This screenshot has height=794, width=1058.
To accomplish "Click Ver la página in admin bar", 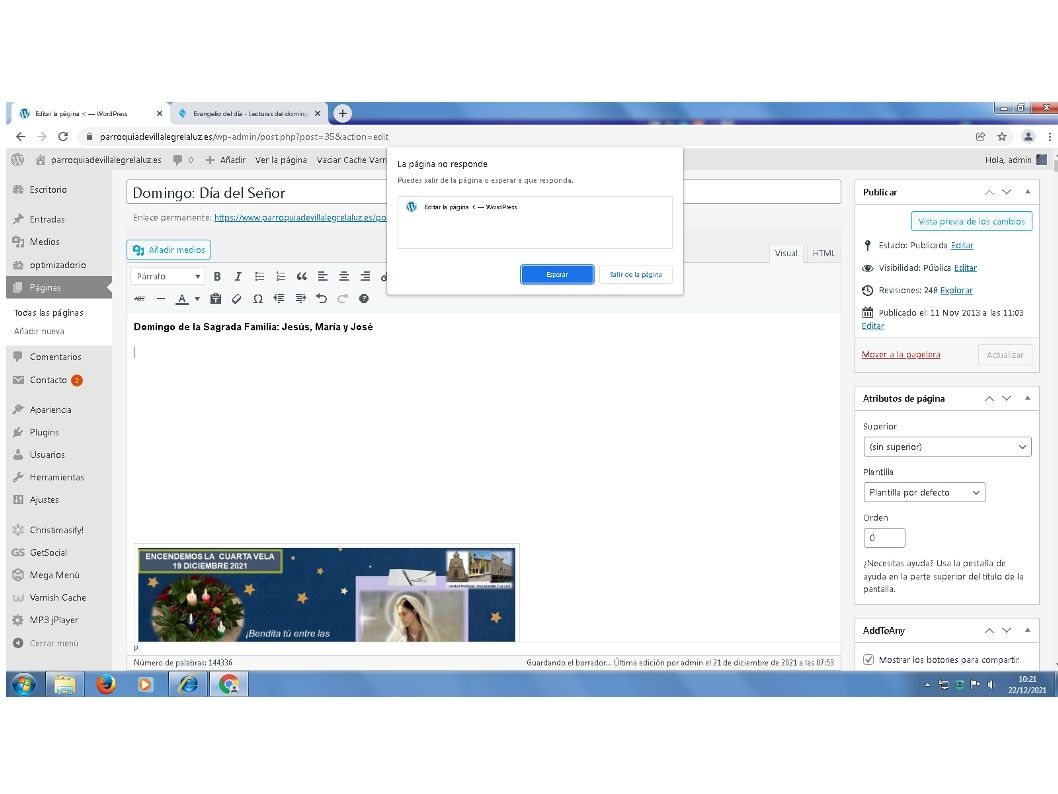I will coord(281,160).
